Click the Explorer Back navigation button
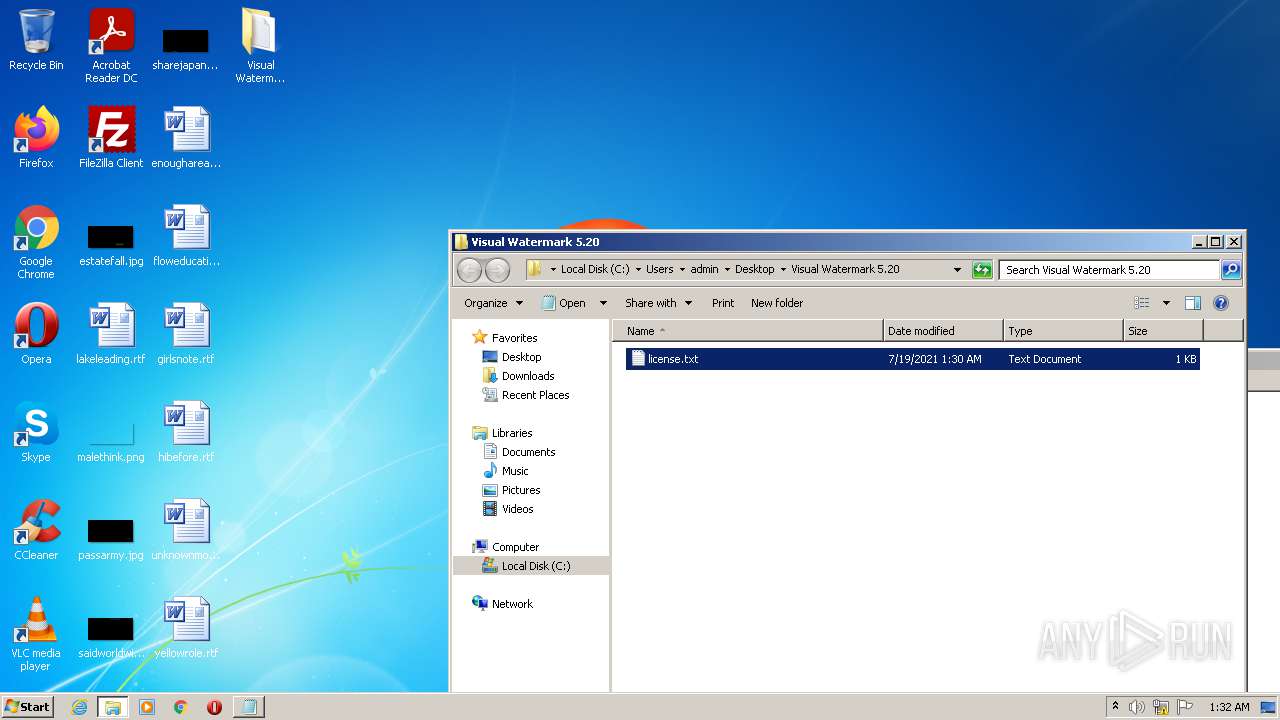Viewport: 1280px width, 720px height. 469,270
